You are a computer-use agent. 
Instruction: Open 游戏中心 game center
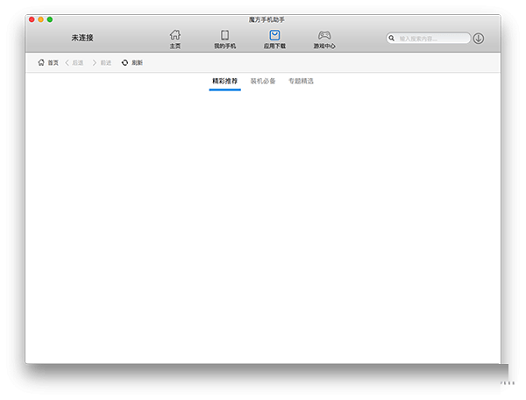(x=324, y=39)
